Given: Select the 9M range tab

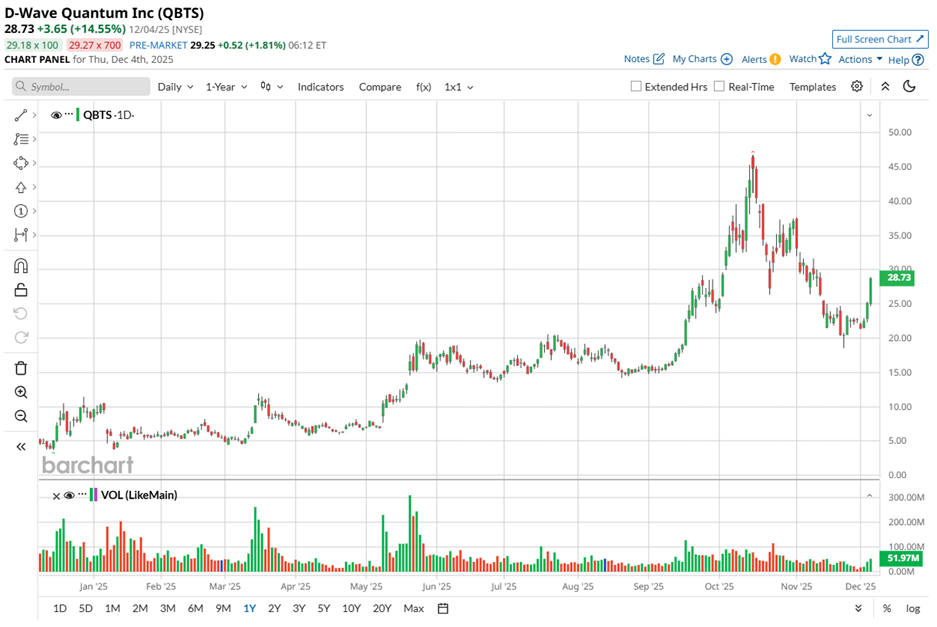Looking at the screenshot, I should click(x=223, y=608).
